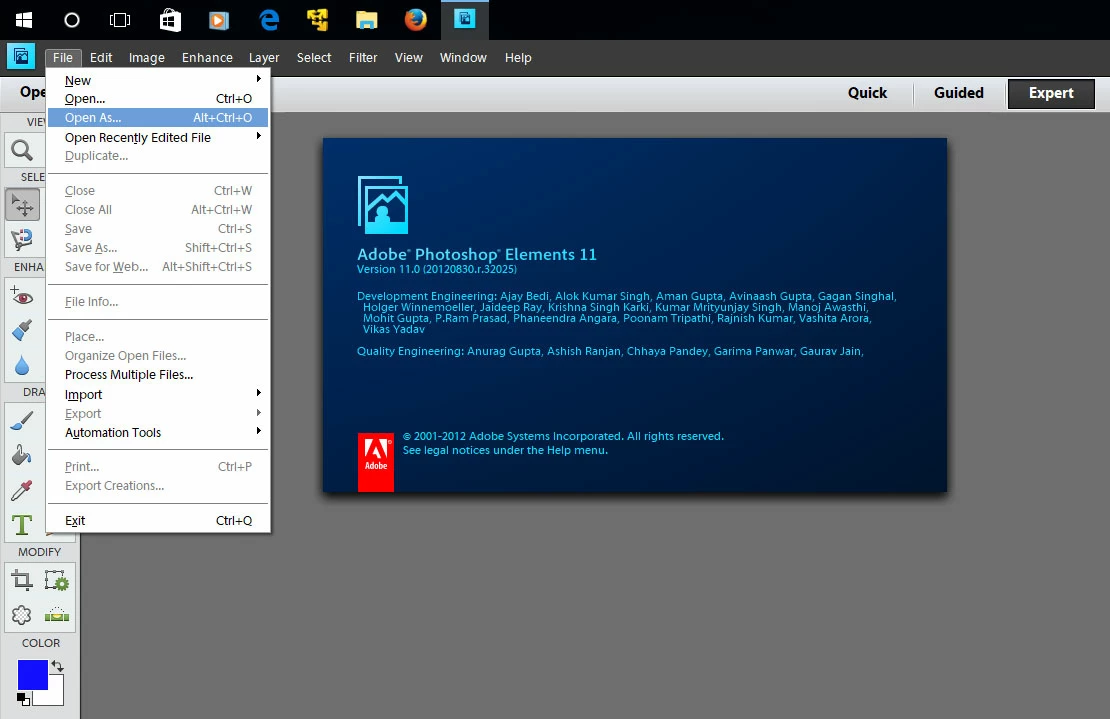This screenshot has height=719, width=1110.
Task: Switch to Expert edit mode
Action: (x=1051, y=93)
